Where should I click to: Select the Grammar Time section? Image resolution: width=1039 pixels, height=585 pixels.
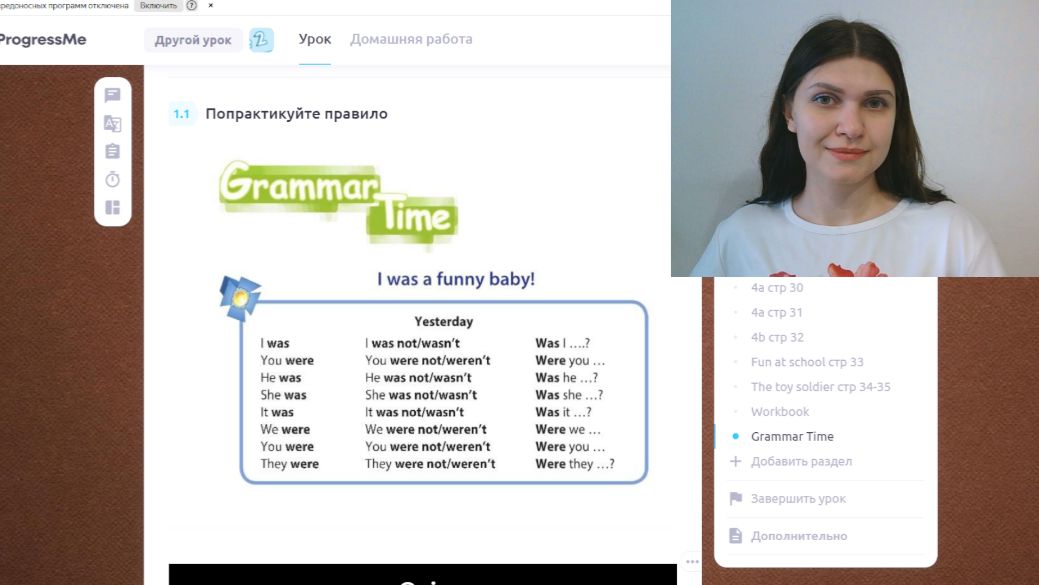point(792,437)
